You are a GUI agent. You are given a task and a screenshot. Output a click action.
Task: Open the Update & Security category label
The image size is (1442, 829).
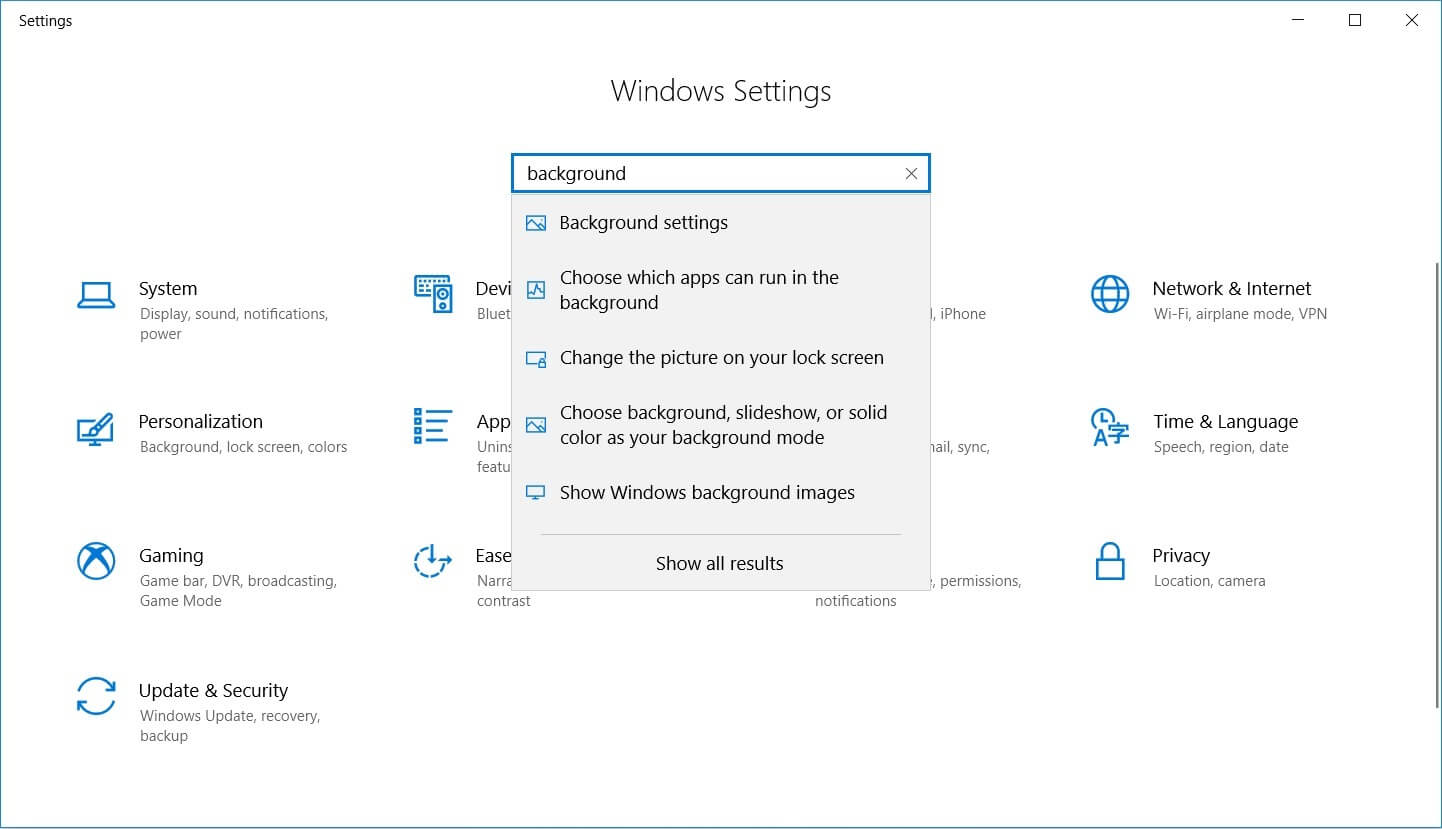coord(213,691)
